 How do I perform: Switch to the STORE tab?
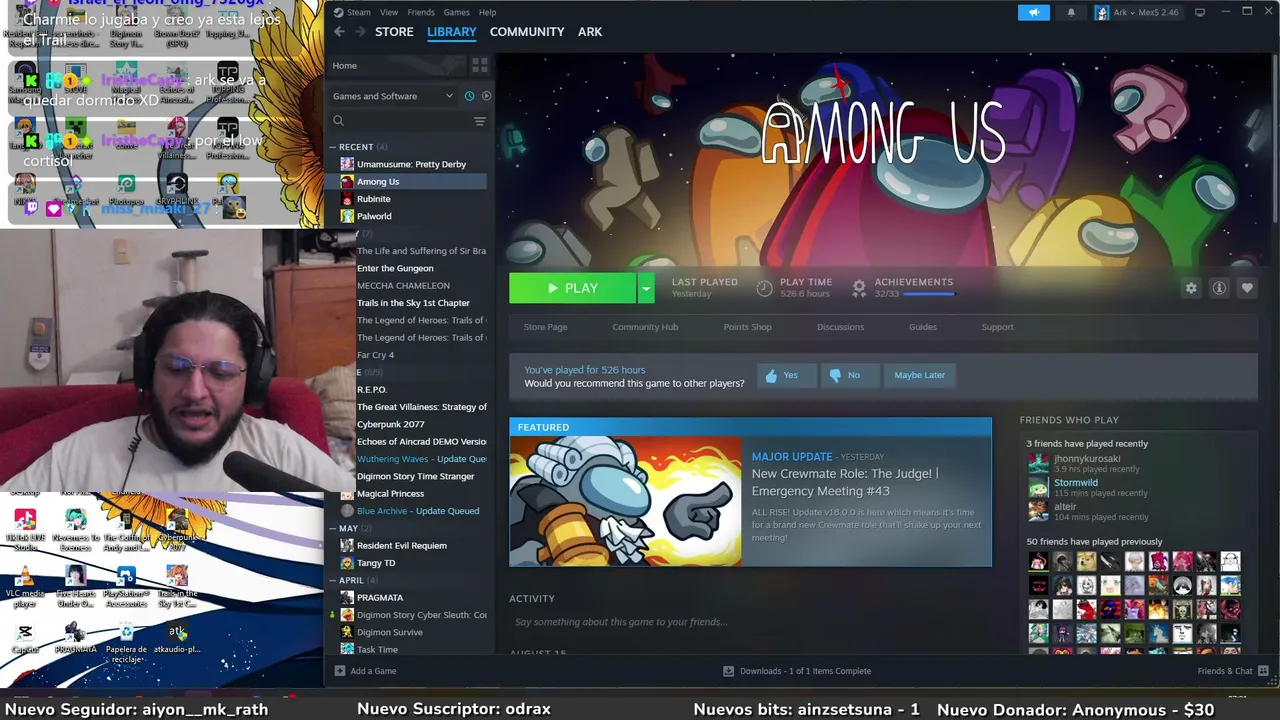coord(394,32)
